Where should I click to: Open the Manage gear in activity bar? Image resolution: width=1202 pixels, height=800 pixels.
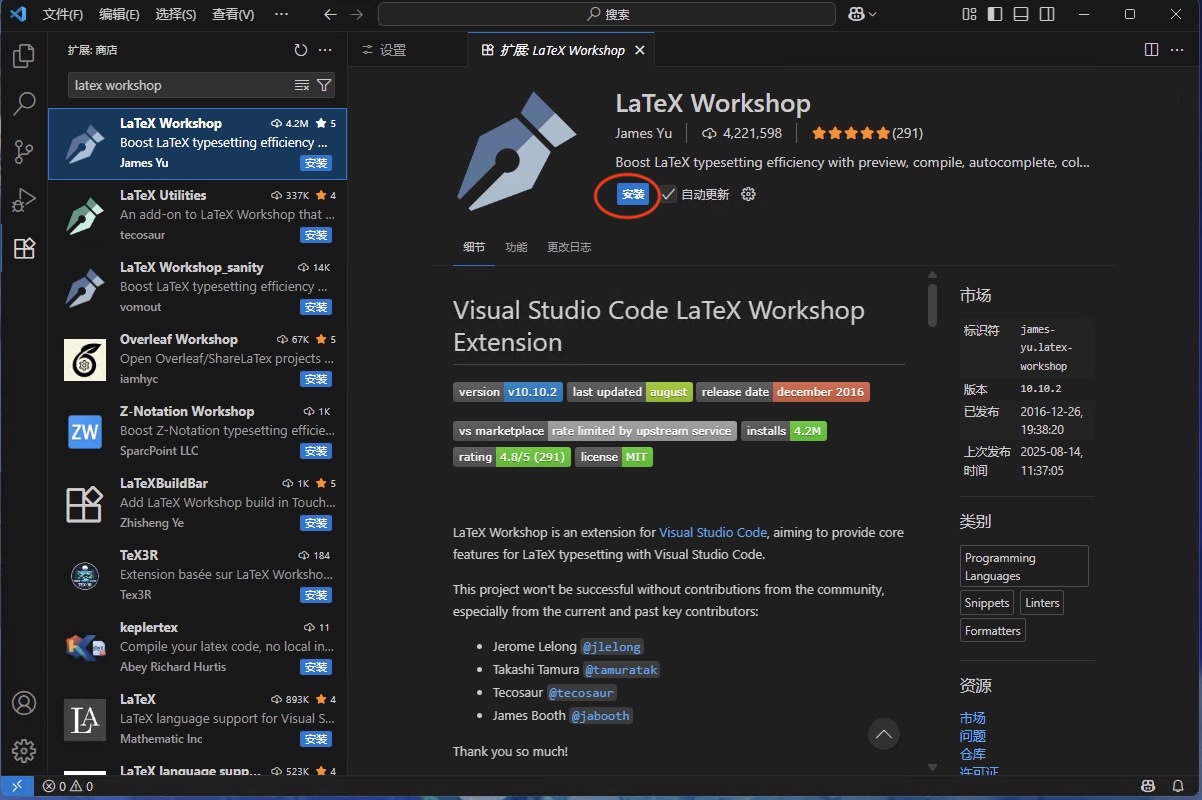coord(24,751)
